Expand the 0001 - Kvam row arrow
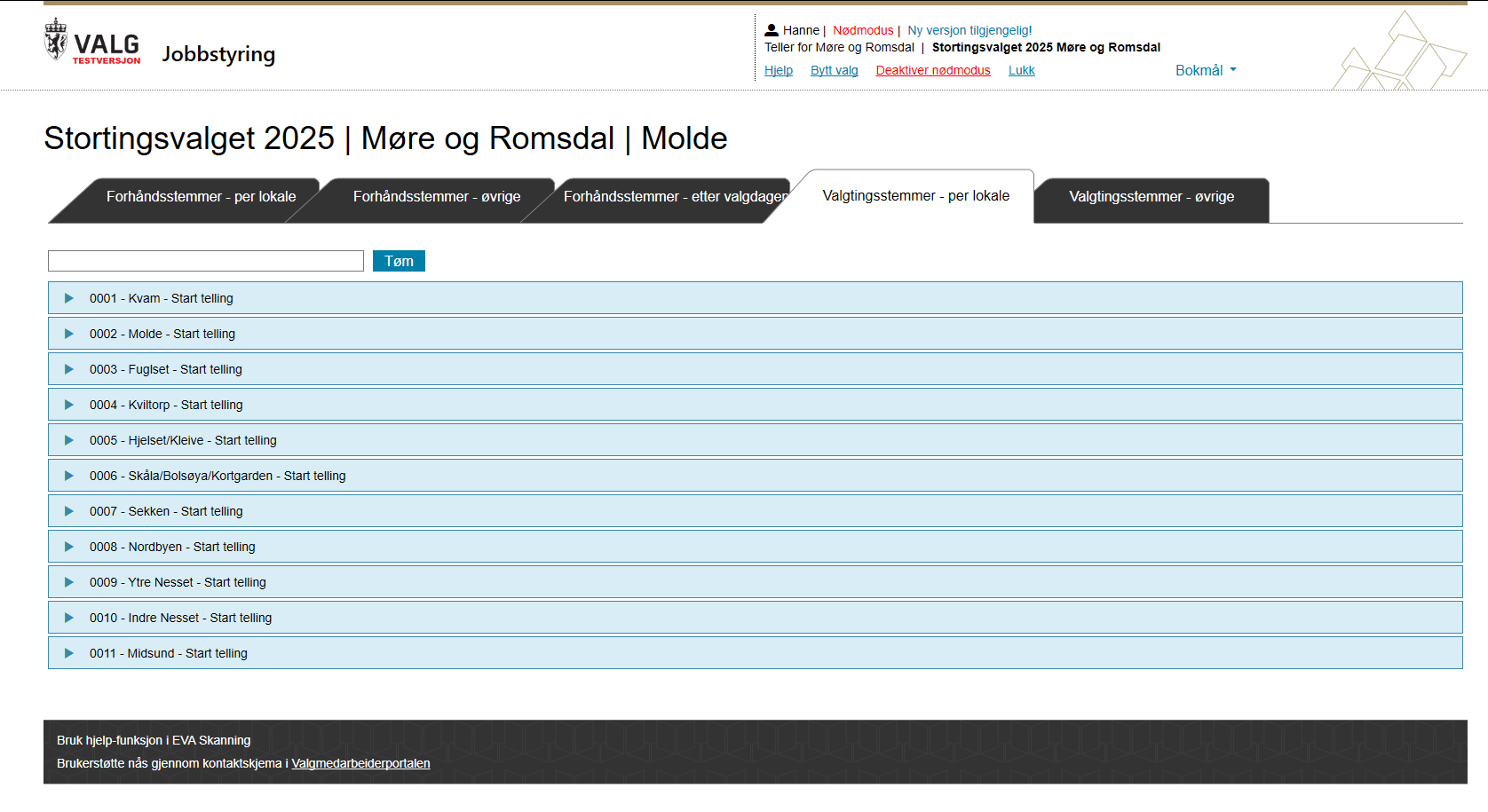1488x812 pixels. coord(69,298)
